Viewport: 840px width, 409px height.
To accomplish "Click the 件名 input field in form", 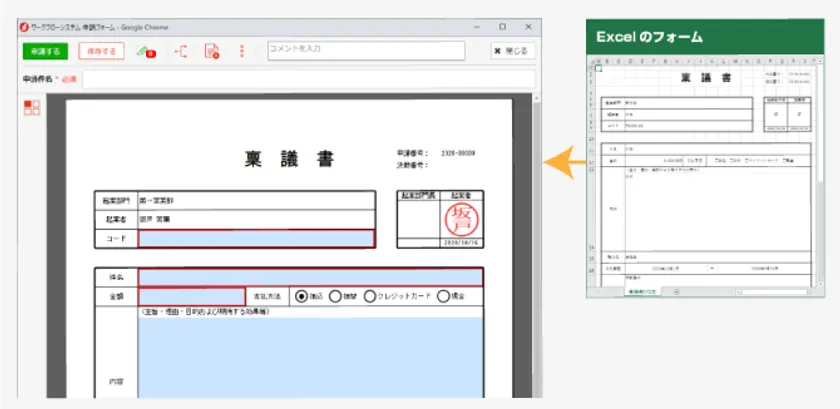I will [x=310, y=276].
